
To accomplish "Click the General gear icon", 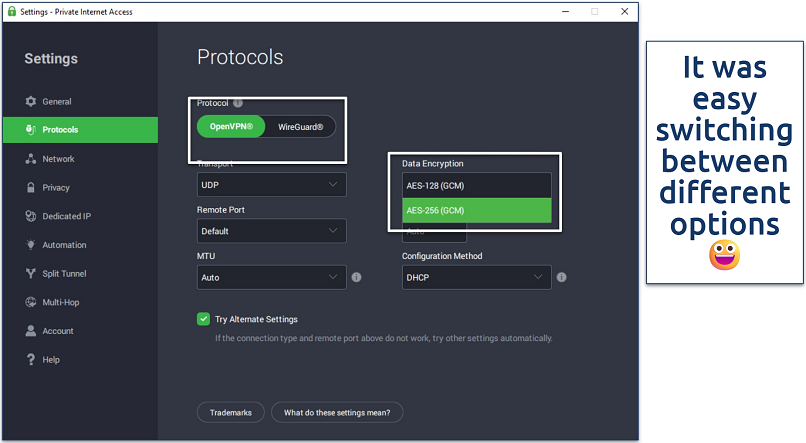I will pos(31,101).
